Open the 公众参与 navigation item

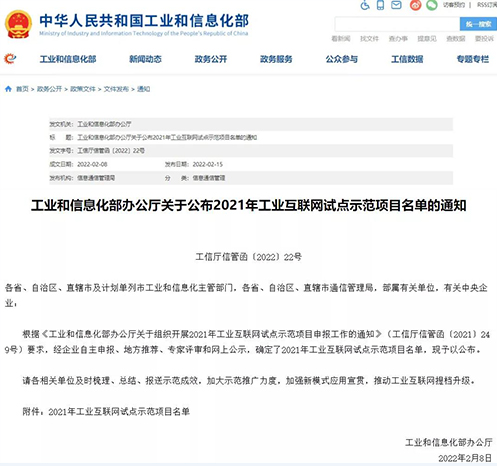(341, 59)
